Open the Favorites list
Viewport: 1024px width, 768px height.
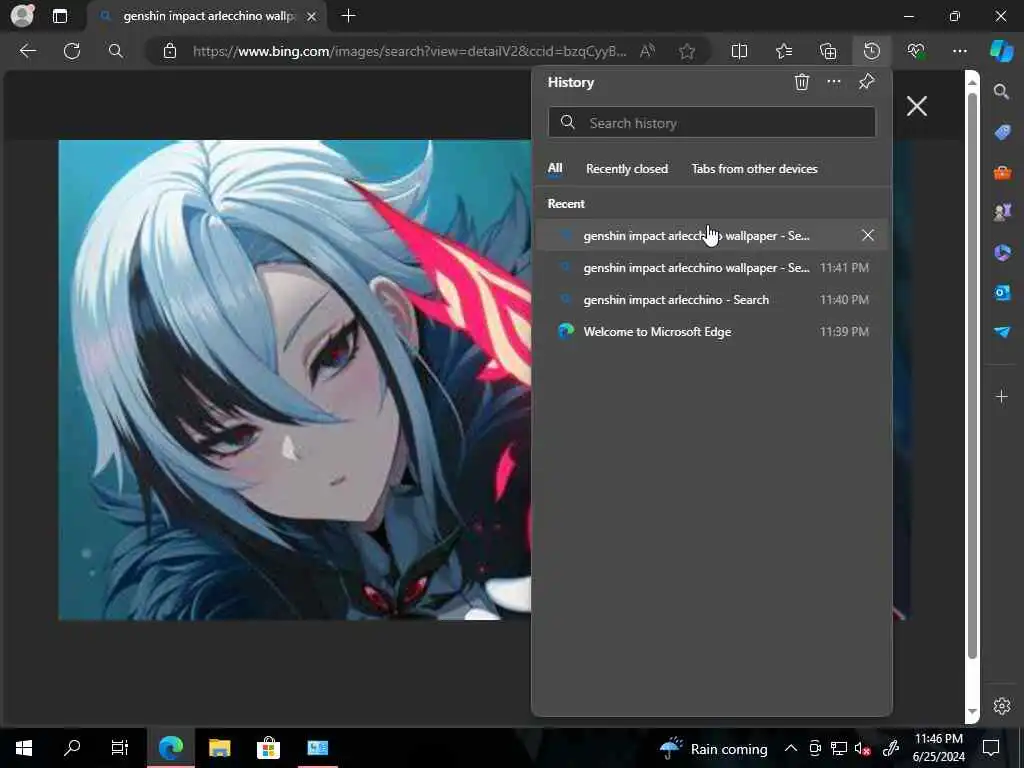pyautogui.click(x=784, y=51)
